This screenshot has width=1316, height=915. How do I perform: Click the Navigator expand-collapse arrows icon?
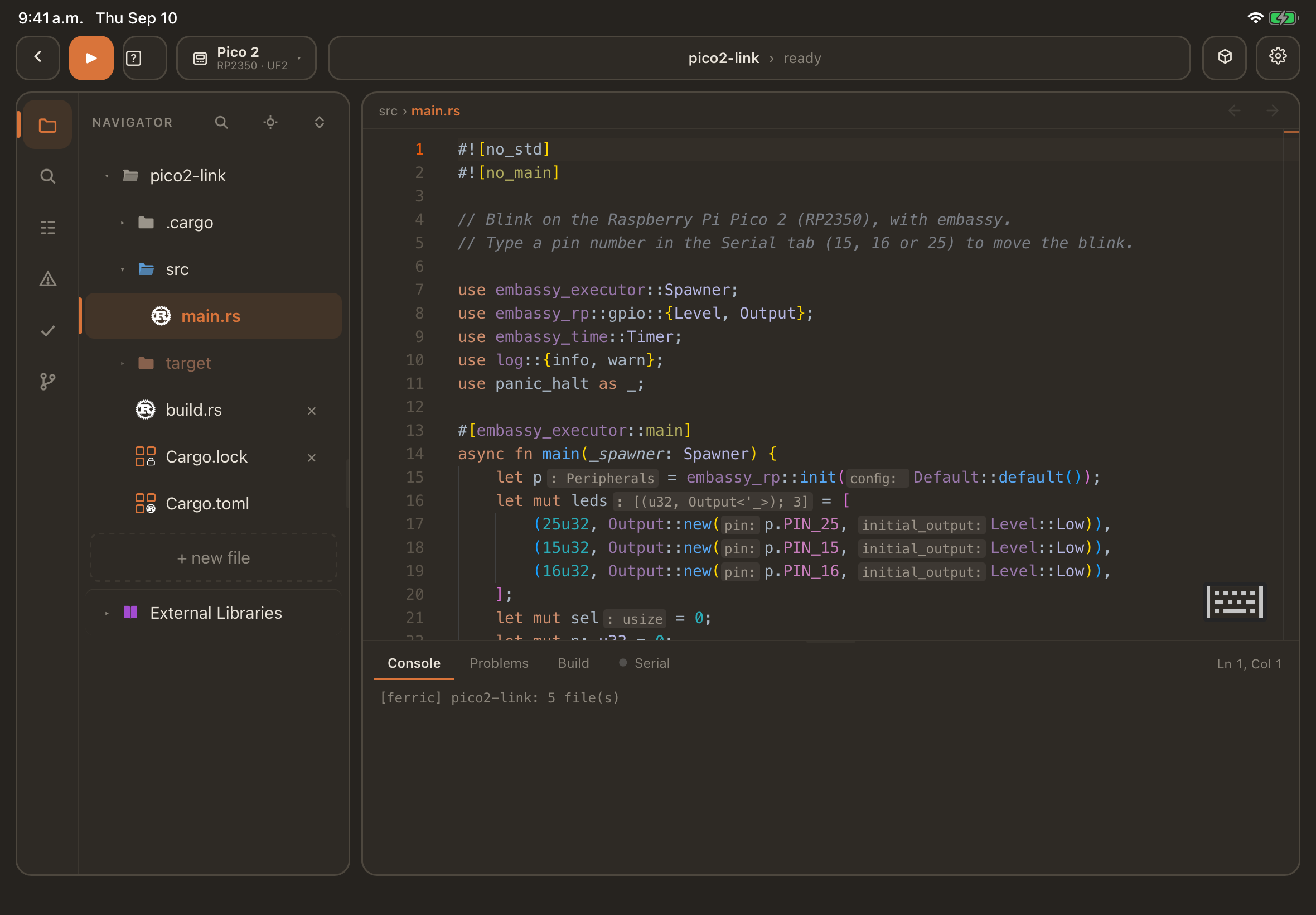click(320, 122)
